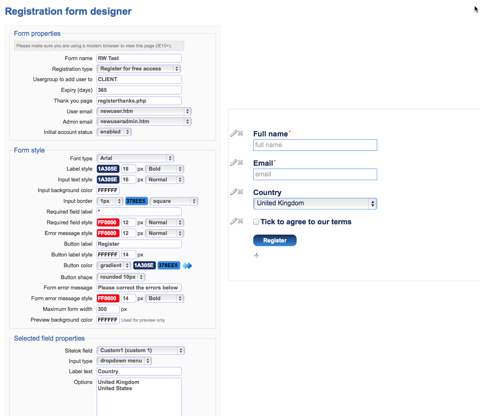480x416 pixels.
Task: Click the plus icon to add a field
Action: click(x=256, y=255)
